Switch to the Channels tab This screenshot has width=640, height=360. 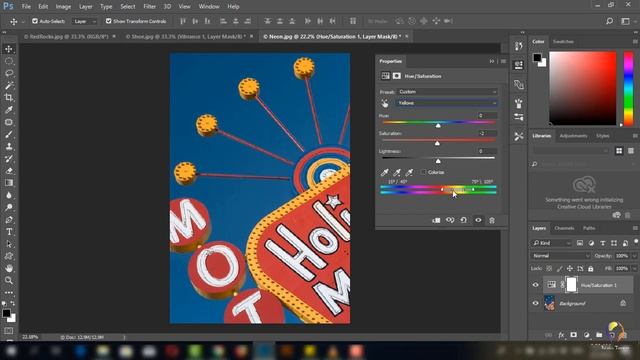pyautogui.click(x=564, y=228)
